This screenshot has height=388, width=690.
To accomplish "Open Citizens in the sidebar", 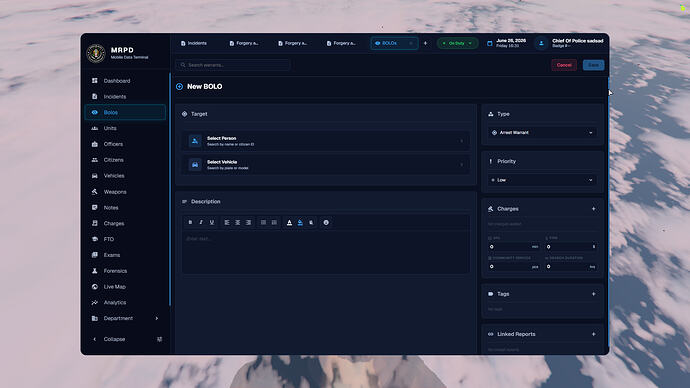I will pyautogui.click(x=125, y=160).
